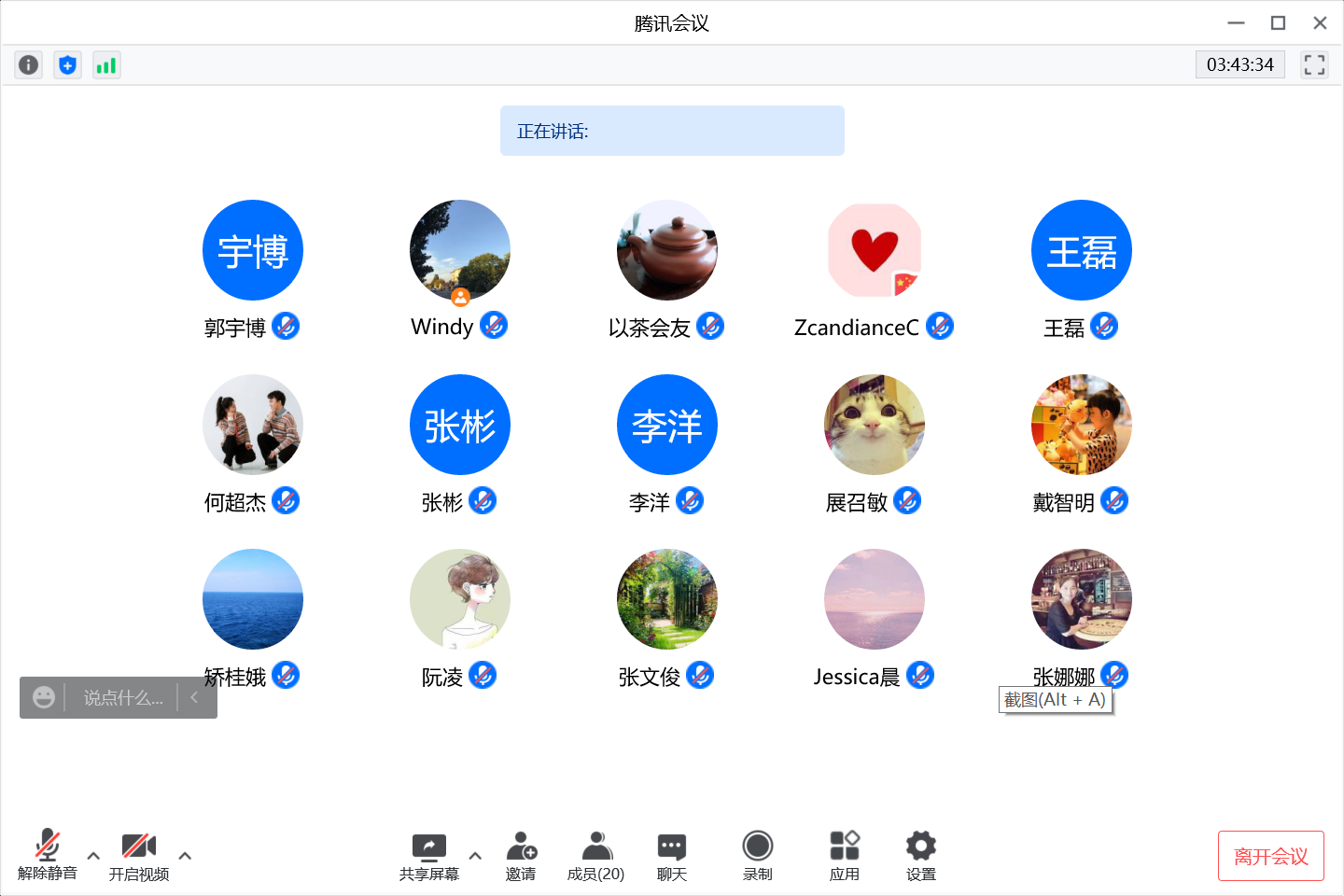
Task: Select the 以茶会友 teapot avatar
Action: [x=666, y=250]
